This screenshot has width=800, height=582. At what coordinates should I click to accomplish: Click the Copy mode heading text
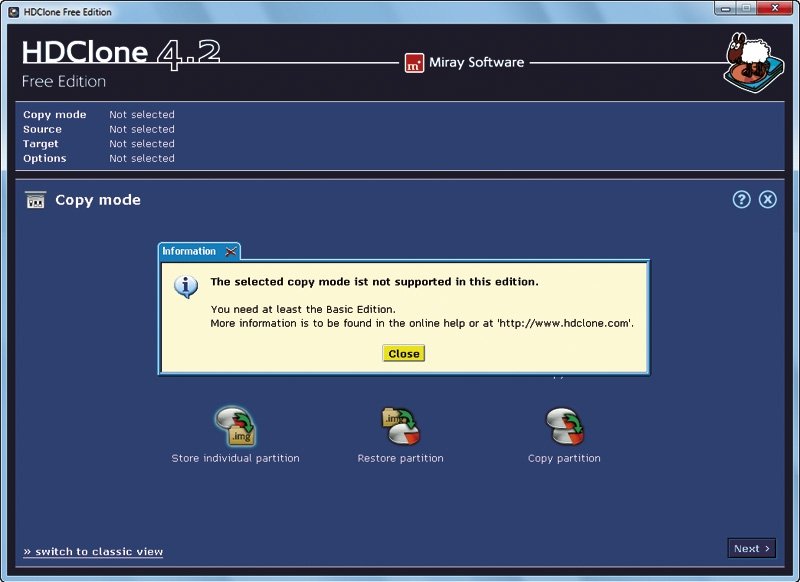coord(98,200)
